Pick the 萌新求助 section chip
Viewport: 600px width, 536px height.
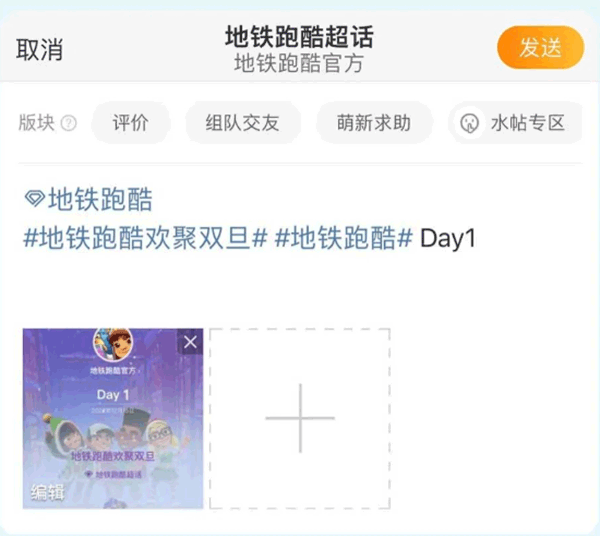click(374, 123)
